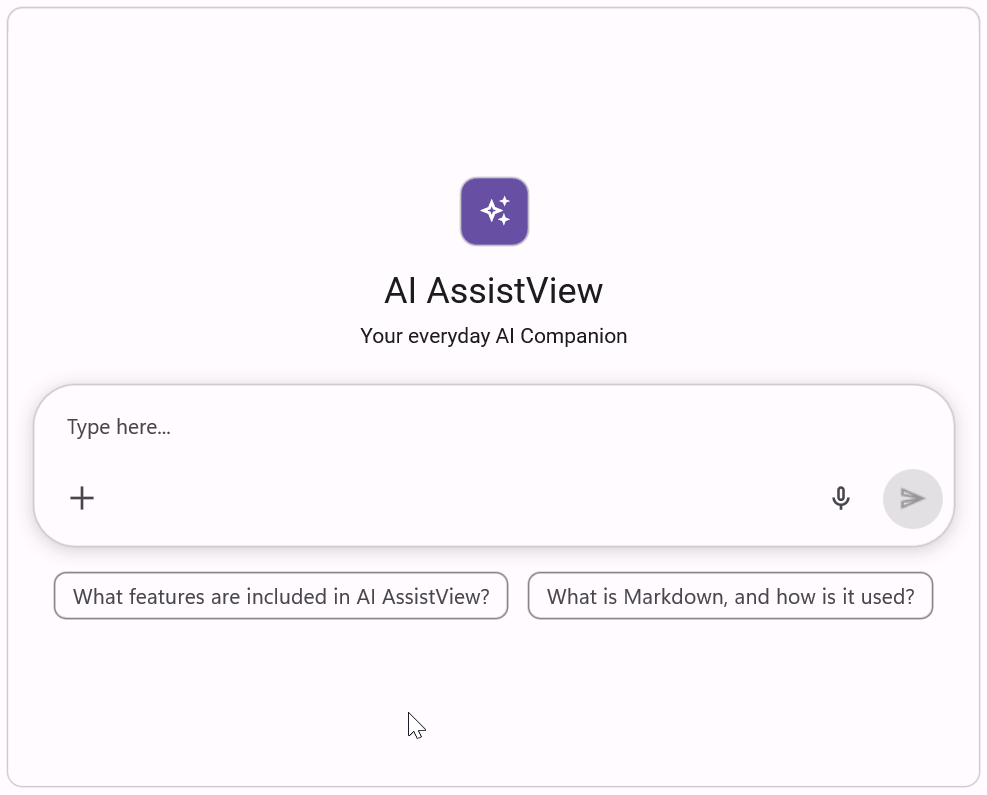The image size is (987, 795).
Task: Click the 'Your everyday AI Companion' subtitle
Action: click(494, 336)
